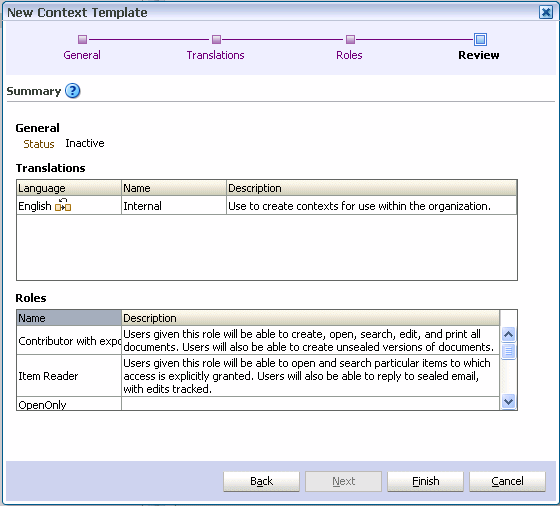Click the Back button
Image resolution: width=560 pixels, height=506 pixels.
(261, 481)
